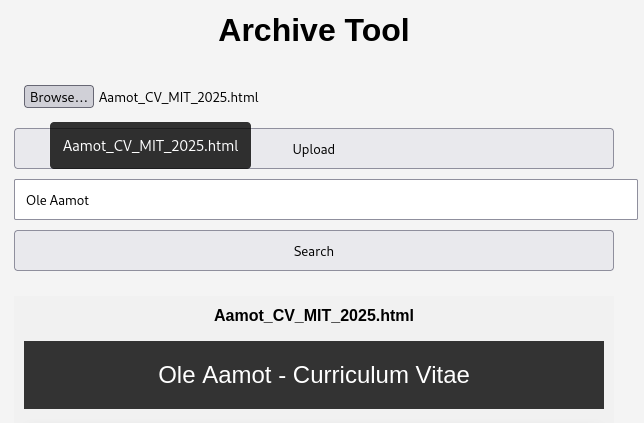Click the Search button

pos(313,251)
